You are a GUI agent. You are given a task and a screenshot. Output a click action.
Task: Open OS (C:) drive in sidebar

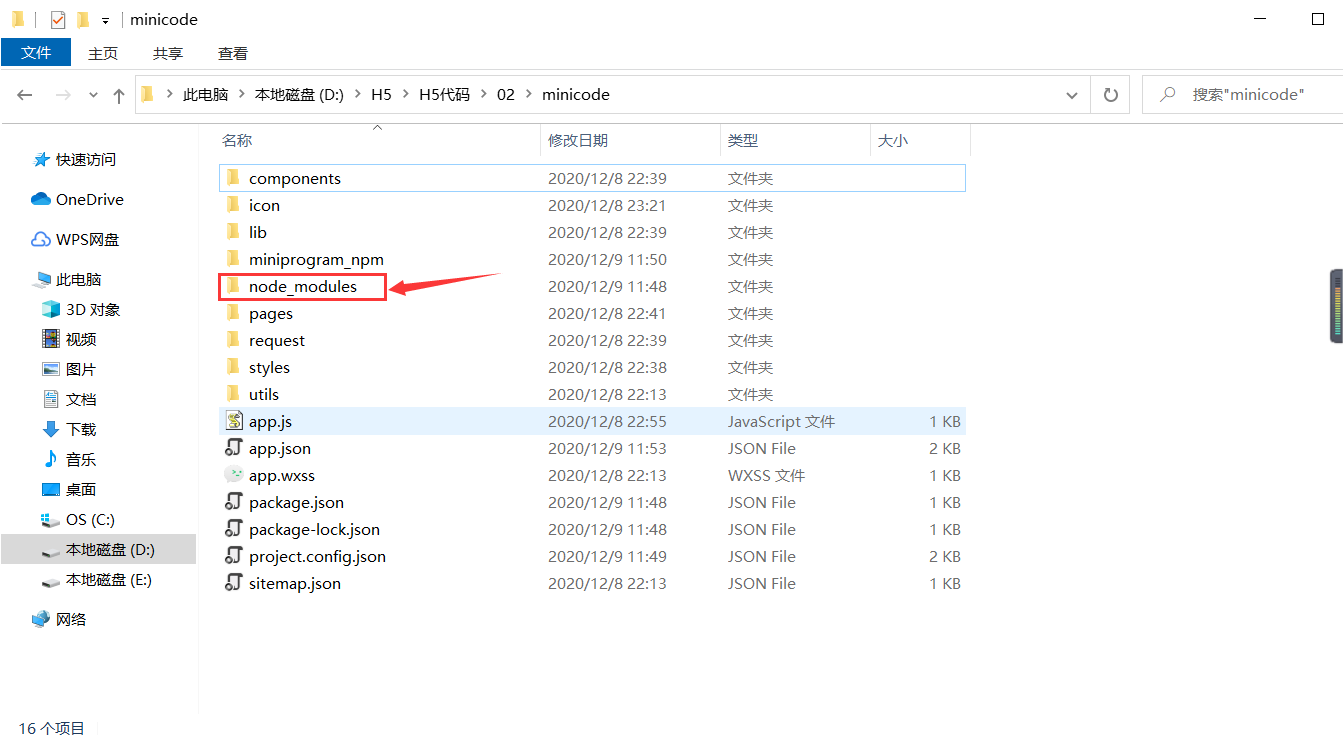click(x=78, y=519)
